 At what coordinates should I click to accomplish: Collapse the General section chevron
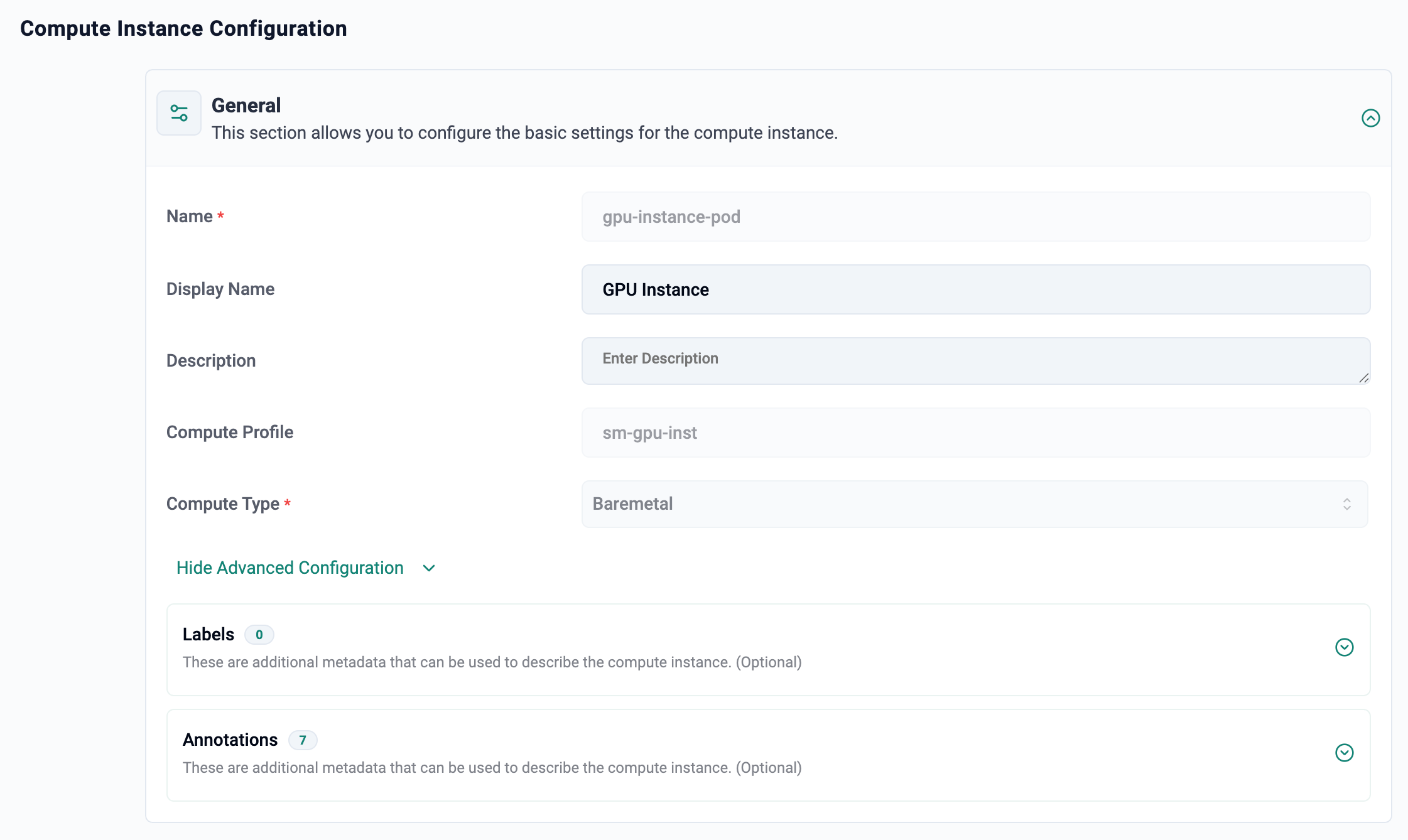tap(1371, 117)
